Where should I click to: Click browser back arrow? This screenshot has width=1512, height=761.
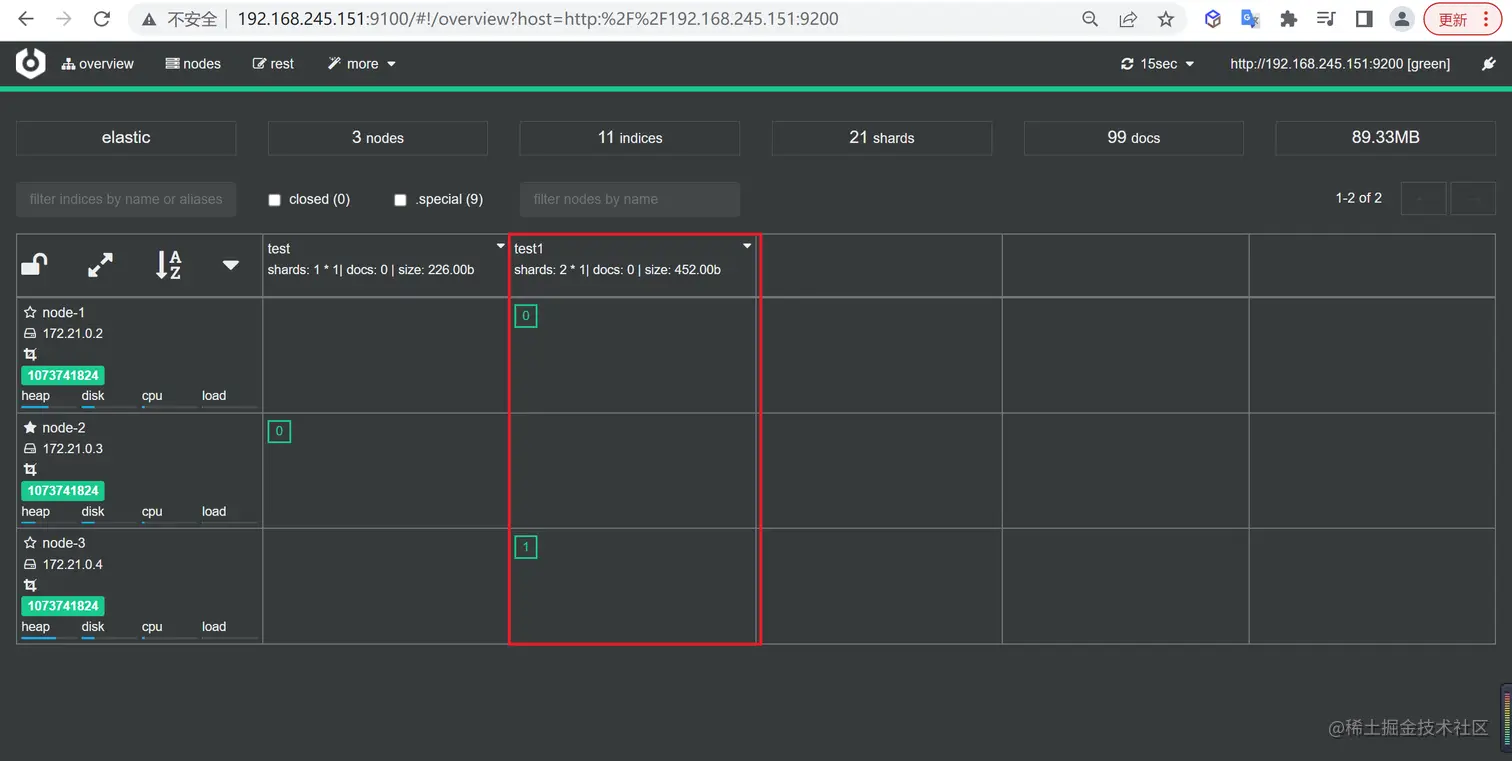[26, 19]
